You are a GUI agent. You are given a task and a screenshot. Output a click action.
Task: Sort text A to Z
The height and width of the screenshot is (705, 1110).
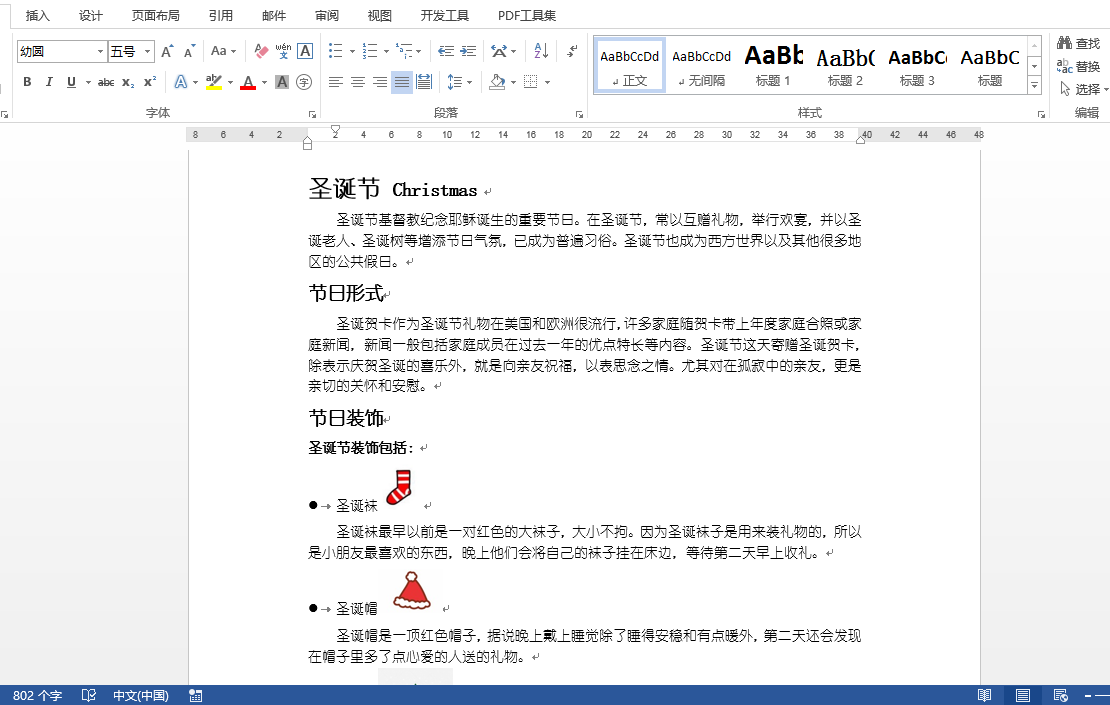click(541, 51)
